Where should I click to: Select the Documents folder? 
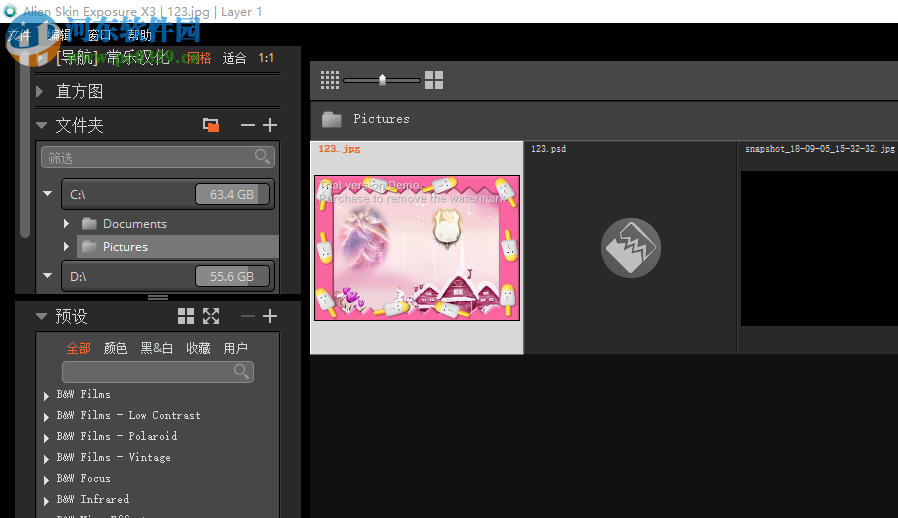135,223
